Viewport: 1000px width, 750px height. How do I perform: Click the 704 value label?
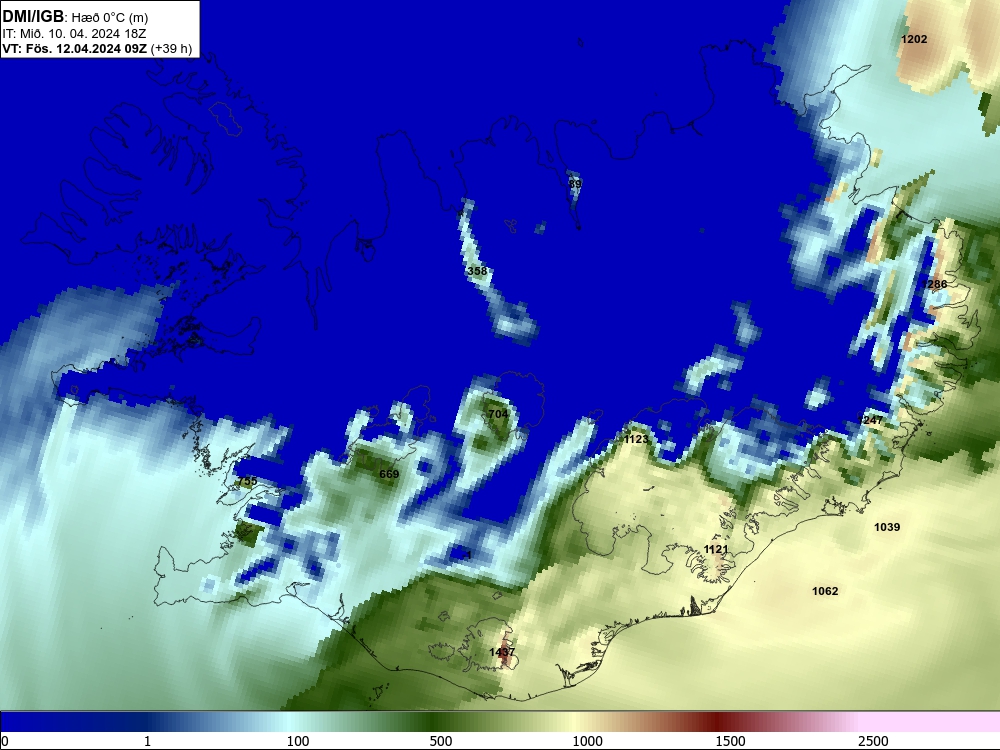click(x=497, y=414)
